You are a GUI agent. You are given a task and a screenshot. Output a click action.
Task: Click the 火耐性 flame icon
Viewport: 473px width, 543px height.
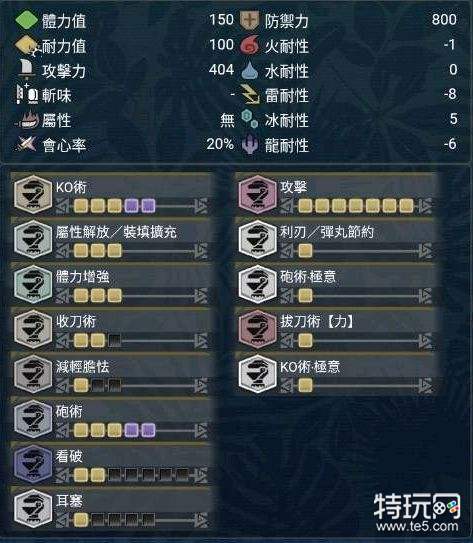click(x=250, y=45)
